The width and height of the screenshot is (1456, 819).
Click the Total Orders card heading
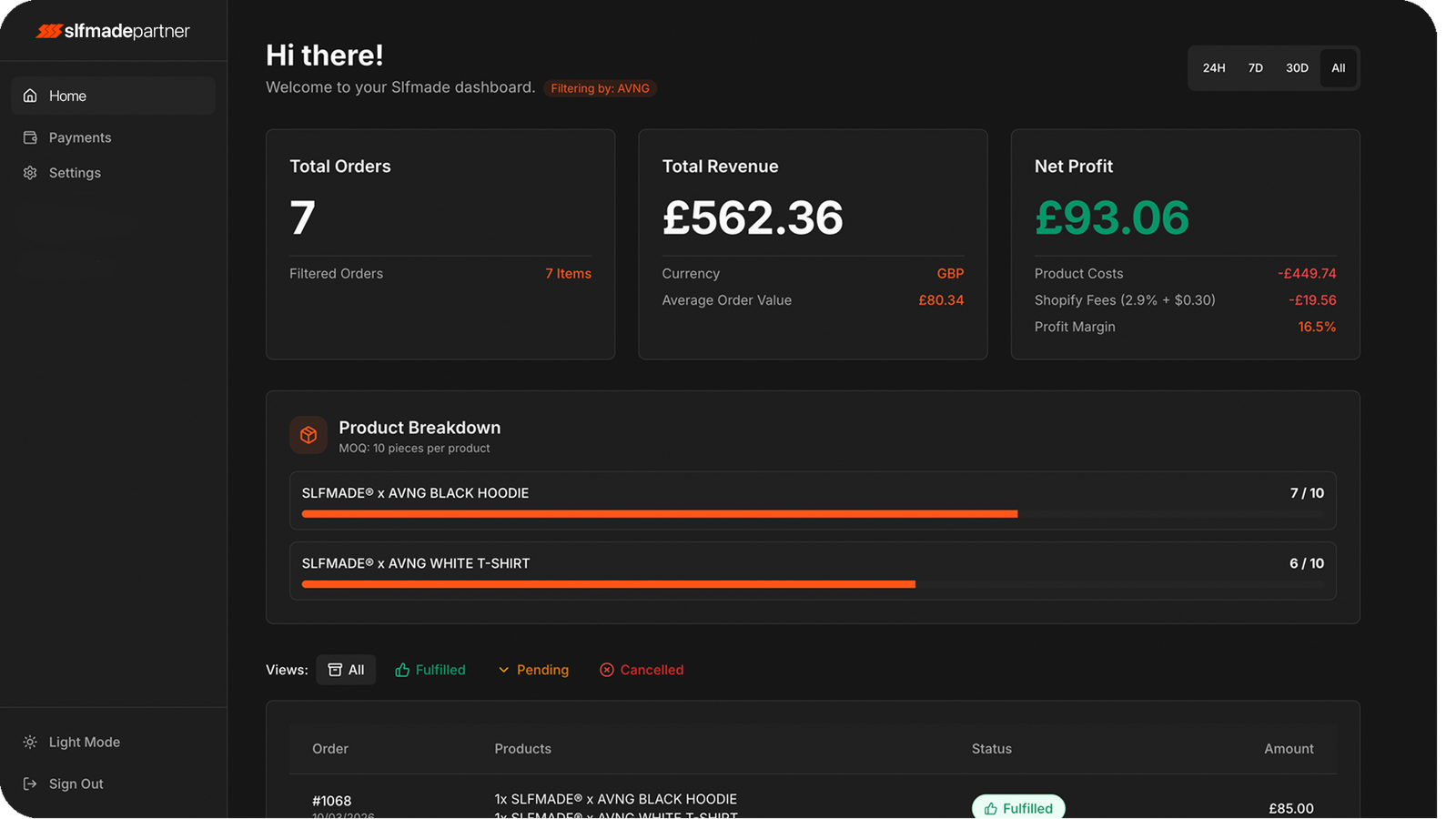click(340, 167)
